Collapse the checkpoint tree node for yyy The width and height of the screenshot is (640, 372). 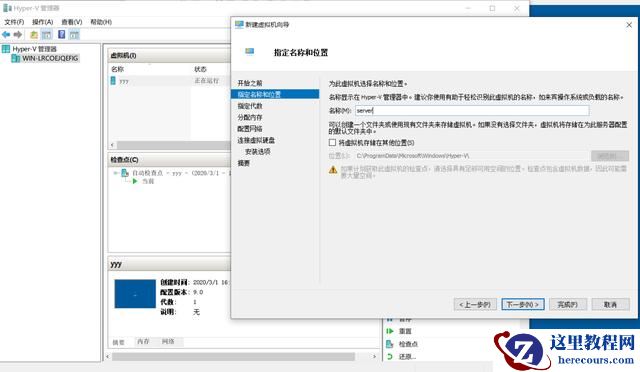click(116, 173)
